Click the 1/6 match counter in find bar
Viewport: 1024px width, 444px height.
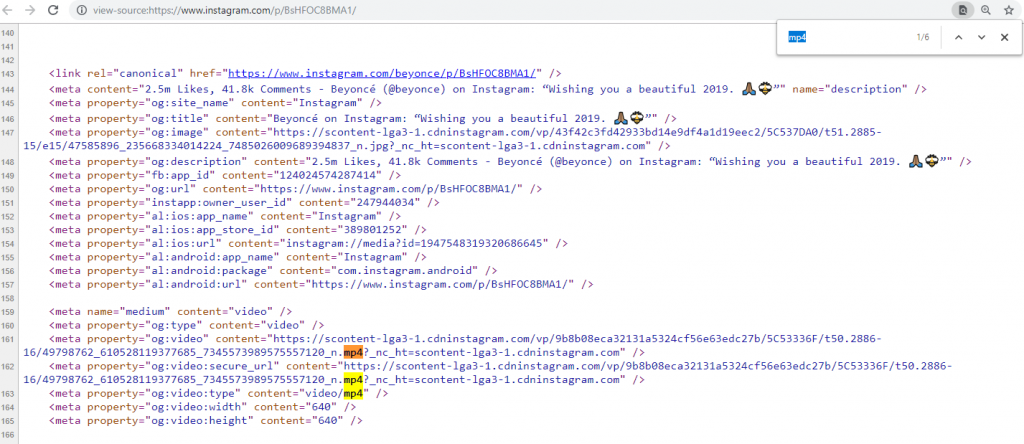[x=922, y=37]
